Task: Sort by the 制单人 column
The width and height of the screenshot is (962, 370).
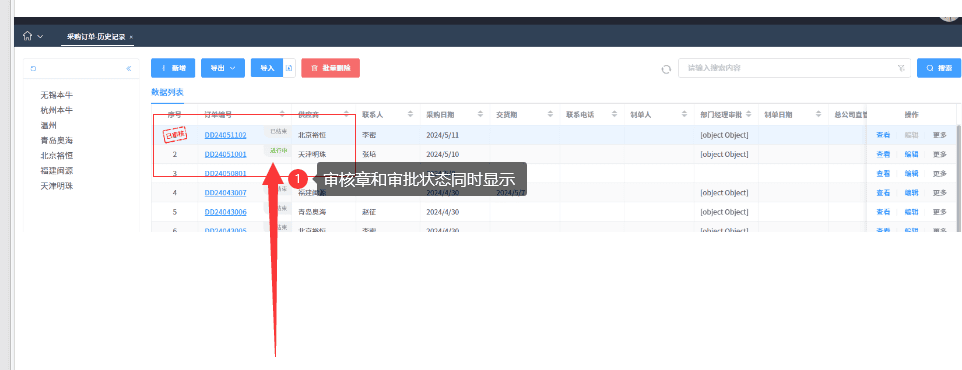Action: (684, 114)
